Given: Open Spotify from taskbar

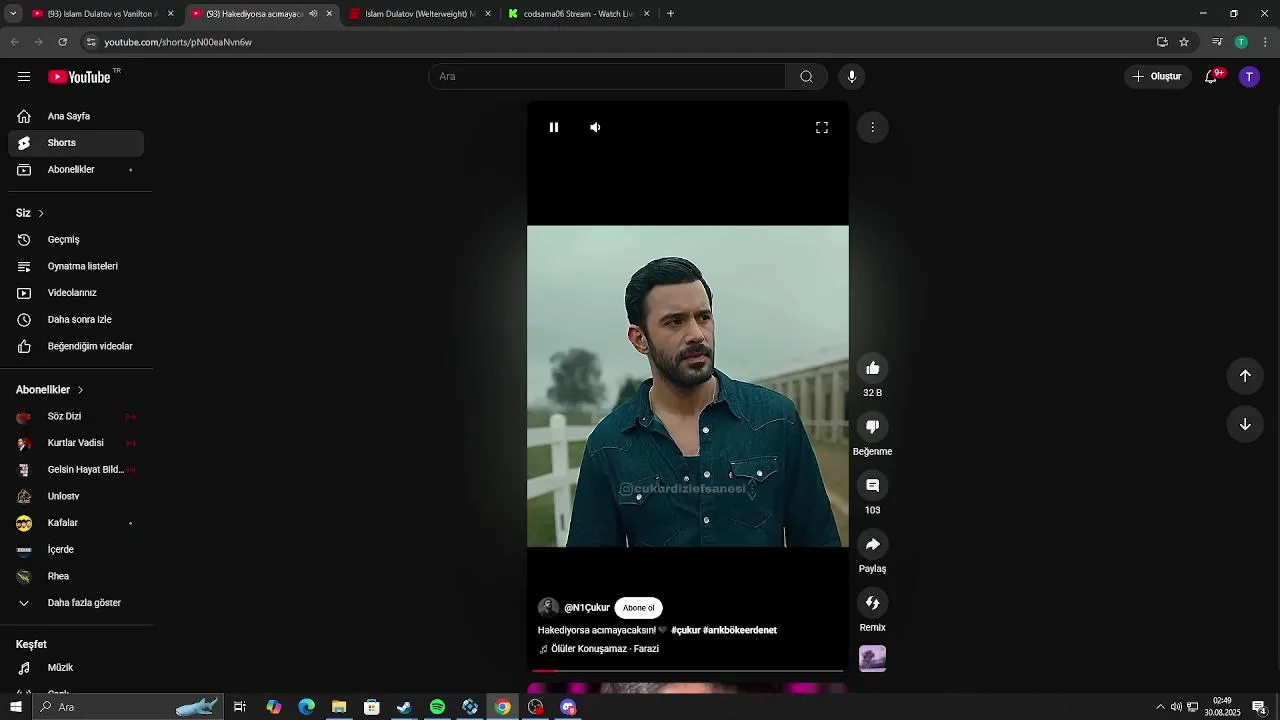Looking at the screenshot, I should pyautogui.click(x=437, y=707).
